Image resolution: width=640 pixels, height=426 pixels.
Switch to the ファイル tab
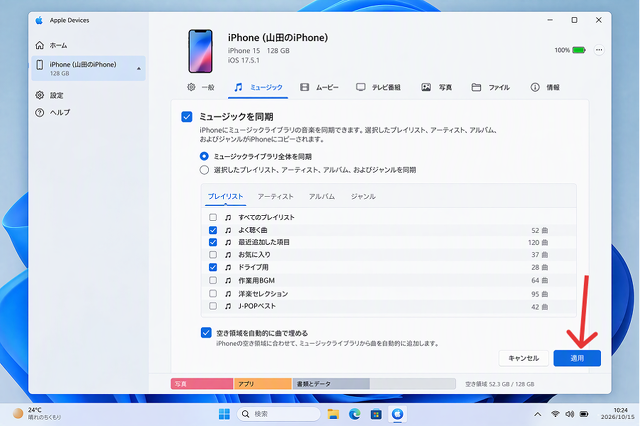point(491,87)
